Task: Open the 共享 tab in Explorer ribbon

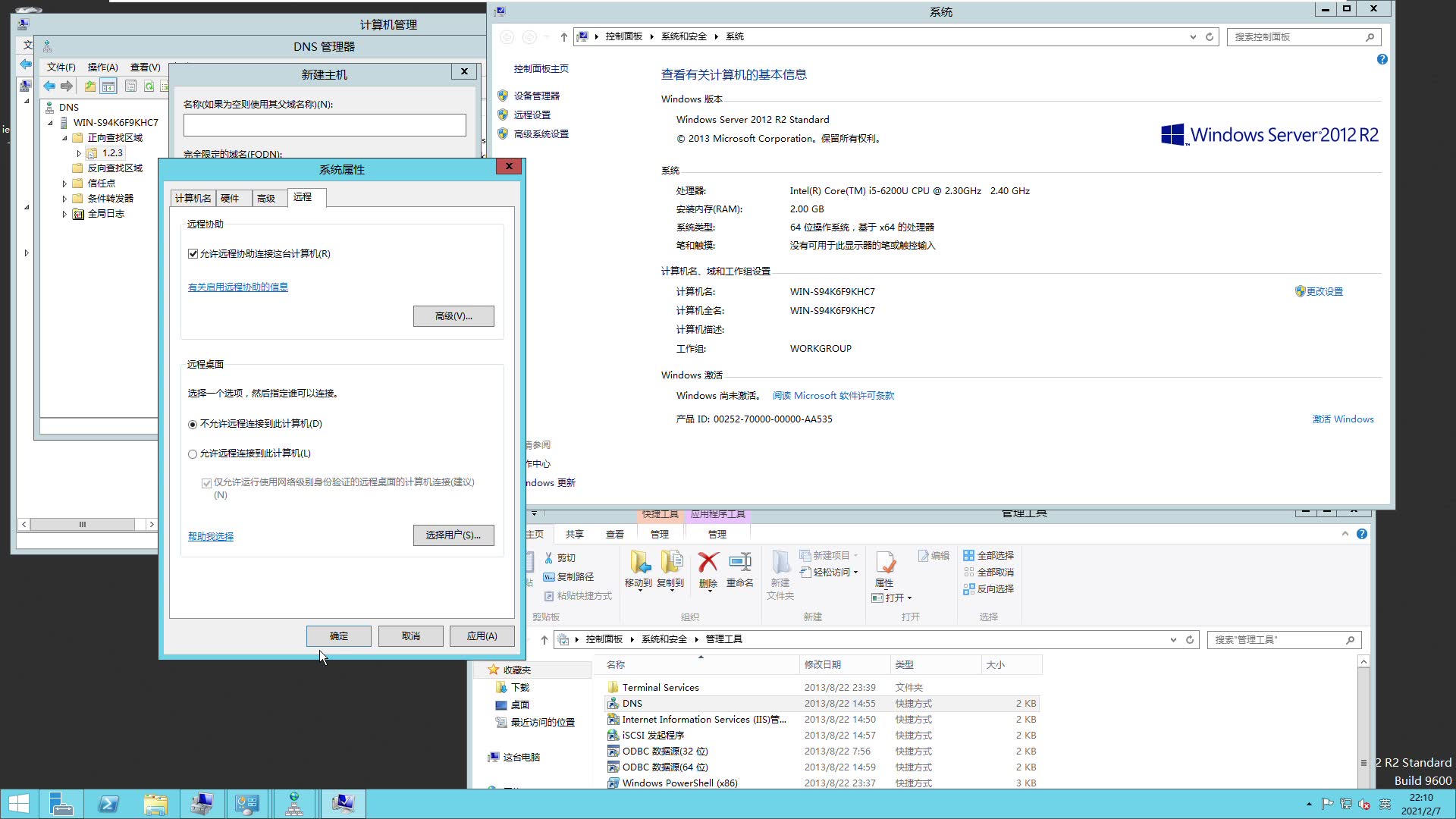Action: pyautogui.click(x=575, y=534)
